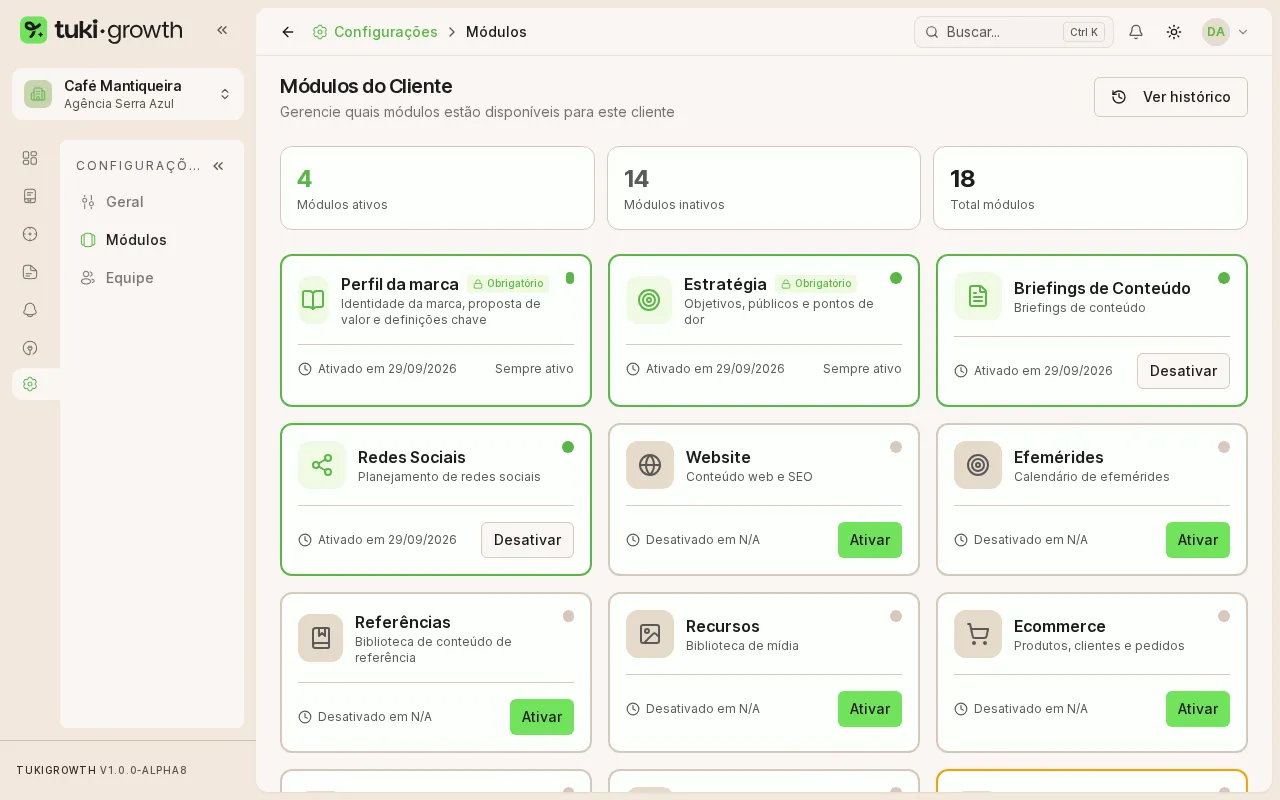Click the Módulos breadcrumb
Screen dimensions: 1280x800
click(496, 32)
